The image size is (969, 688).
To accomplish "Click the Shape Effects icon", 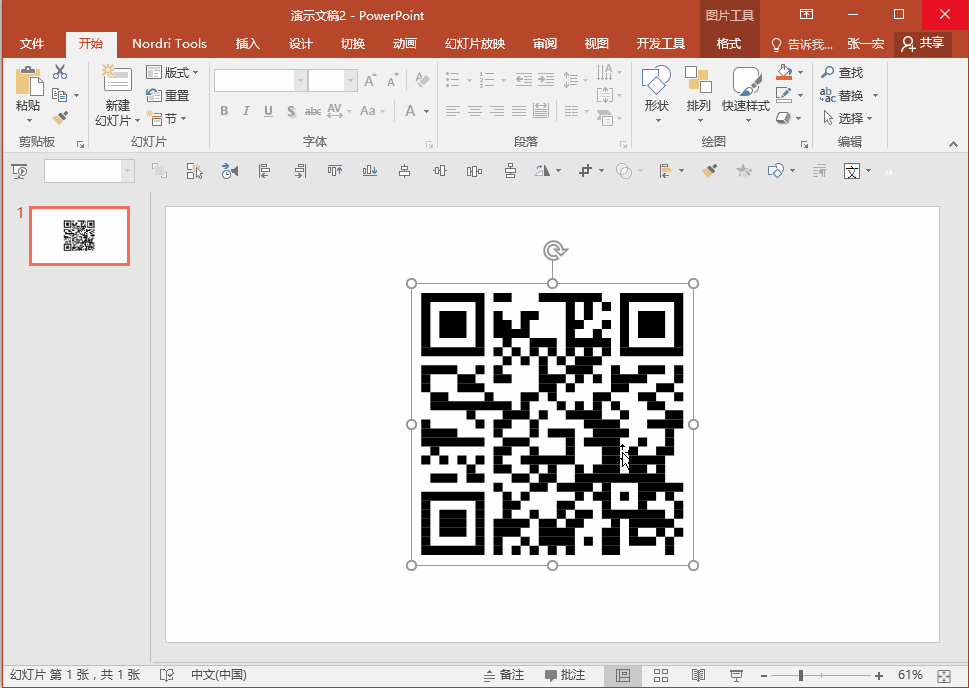I will pyautogui.click(x=783, y=117).
